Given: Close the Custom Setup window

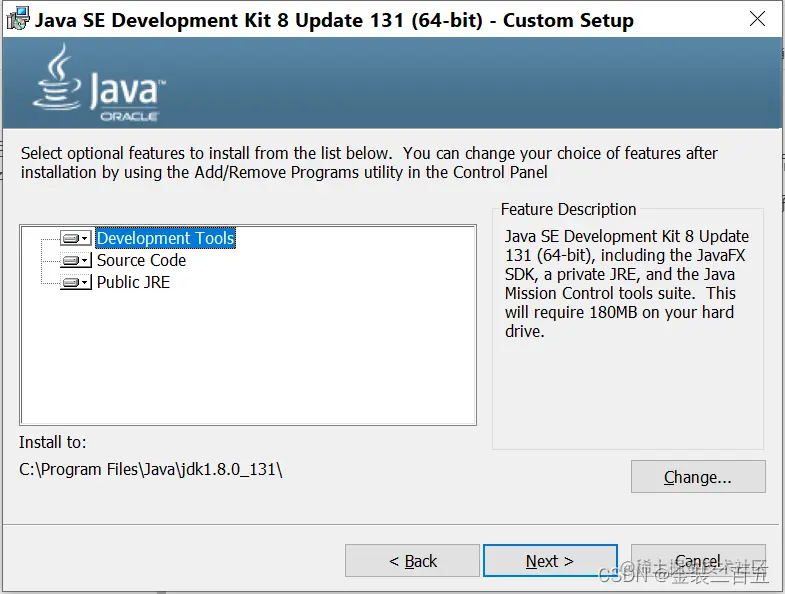Looking at the screenshot, I should tap(757, 19).
